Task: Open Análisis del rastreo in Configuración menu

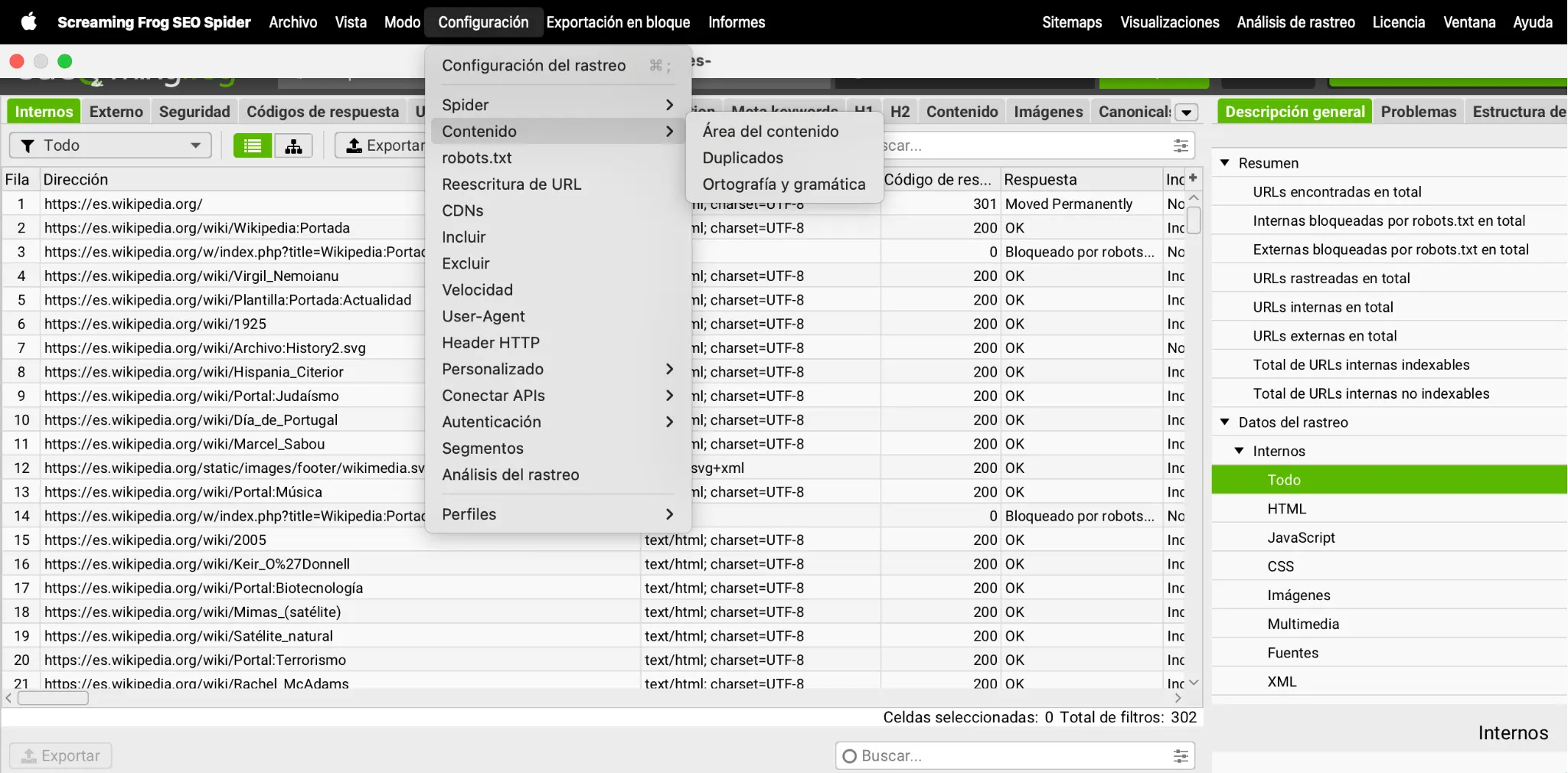Action: [x=558, y=475]
